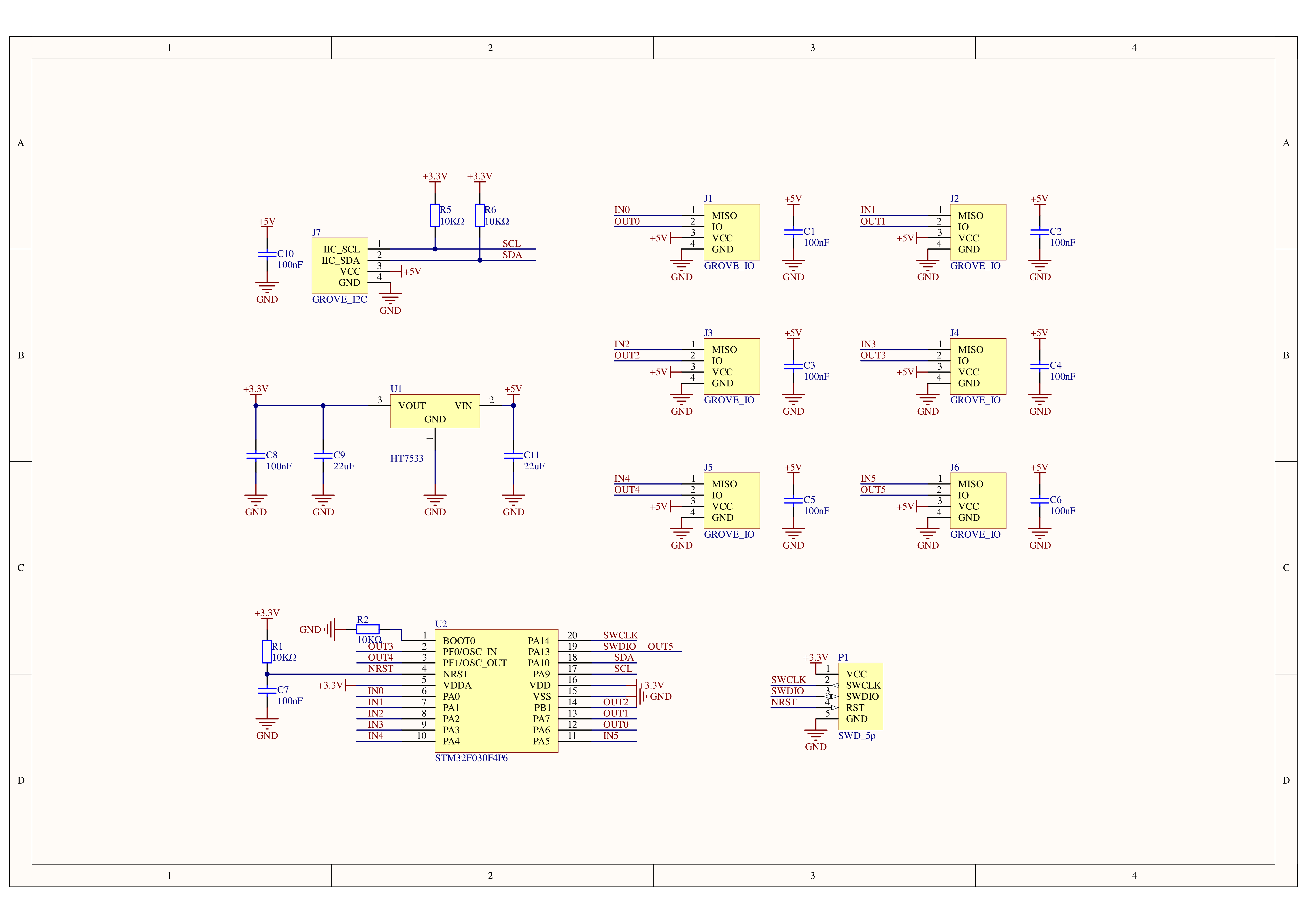Screen dimensions: 1308x924
Task: Click the PF1/OSC_OUT pin label
Action: (x=475, y=663)
